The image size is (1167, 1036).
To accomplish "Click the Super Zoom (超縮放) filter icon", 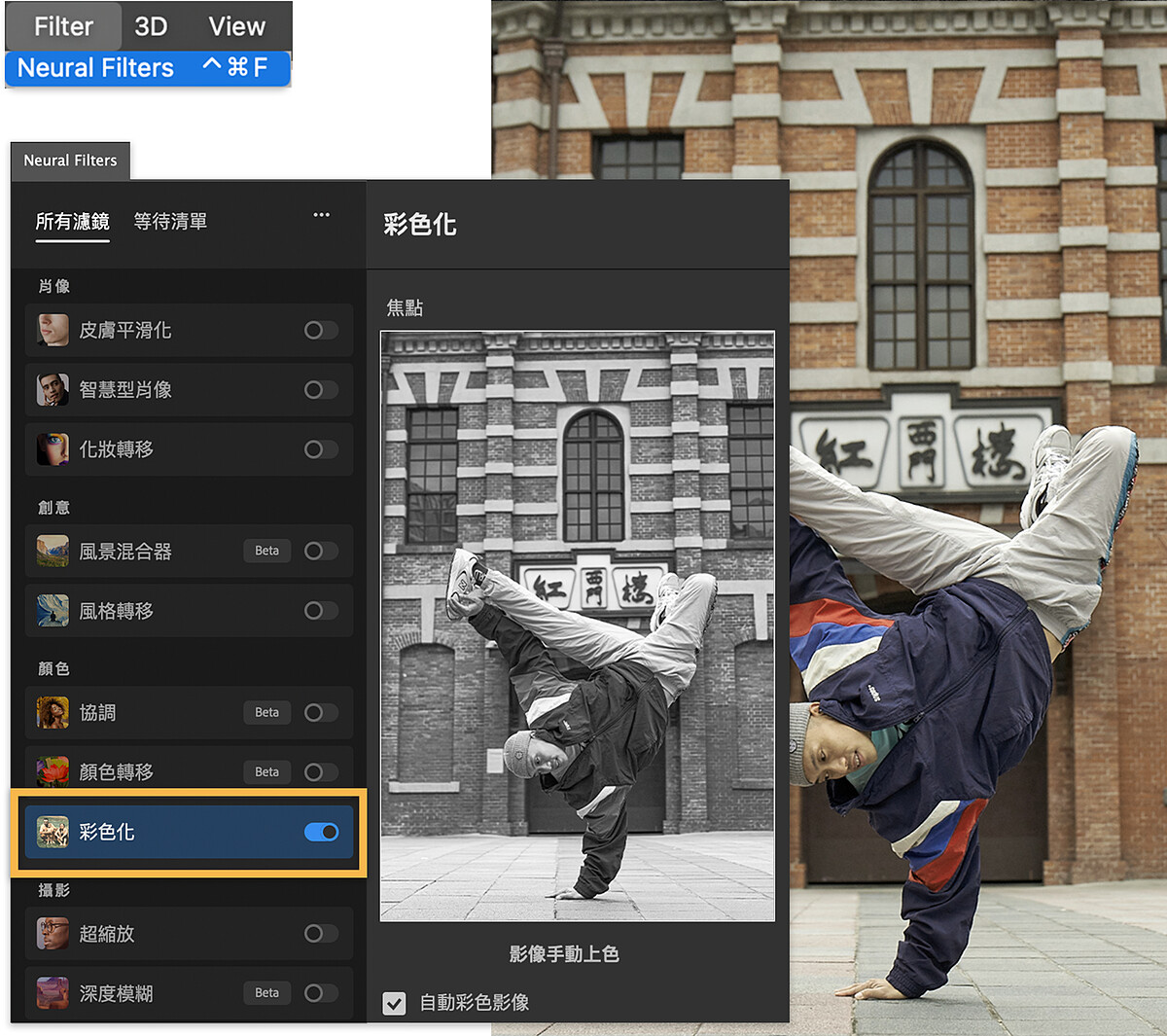I will (53, 933).
